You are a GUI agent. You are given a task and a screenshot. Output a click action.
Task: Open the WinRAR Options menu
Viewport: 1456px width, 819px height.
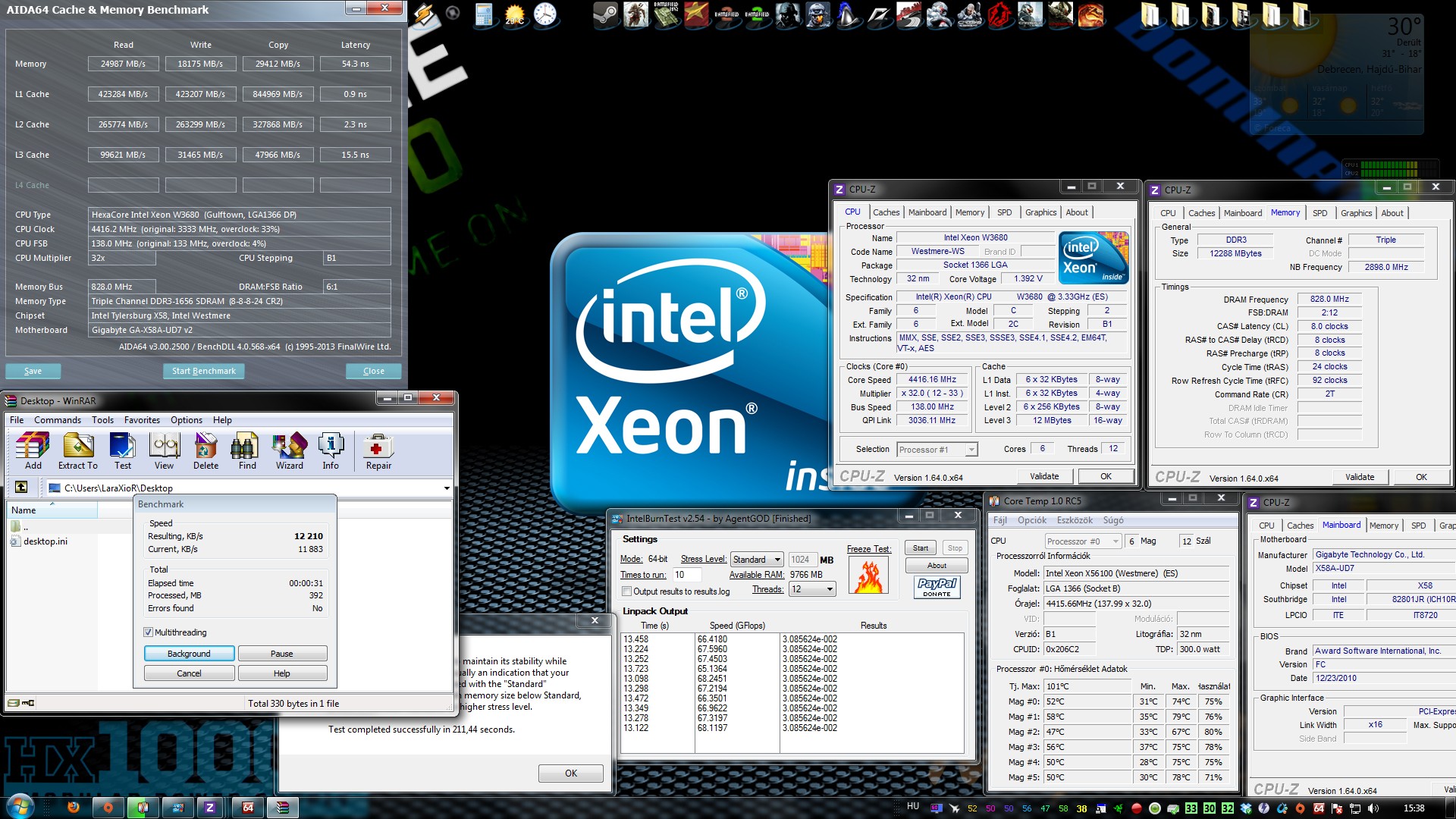[x=187, y=420]
